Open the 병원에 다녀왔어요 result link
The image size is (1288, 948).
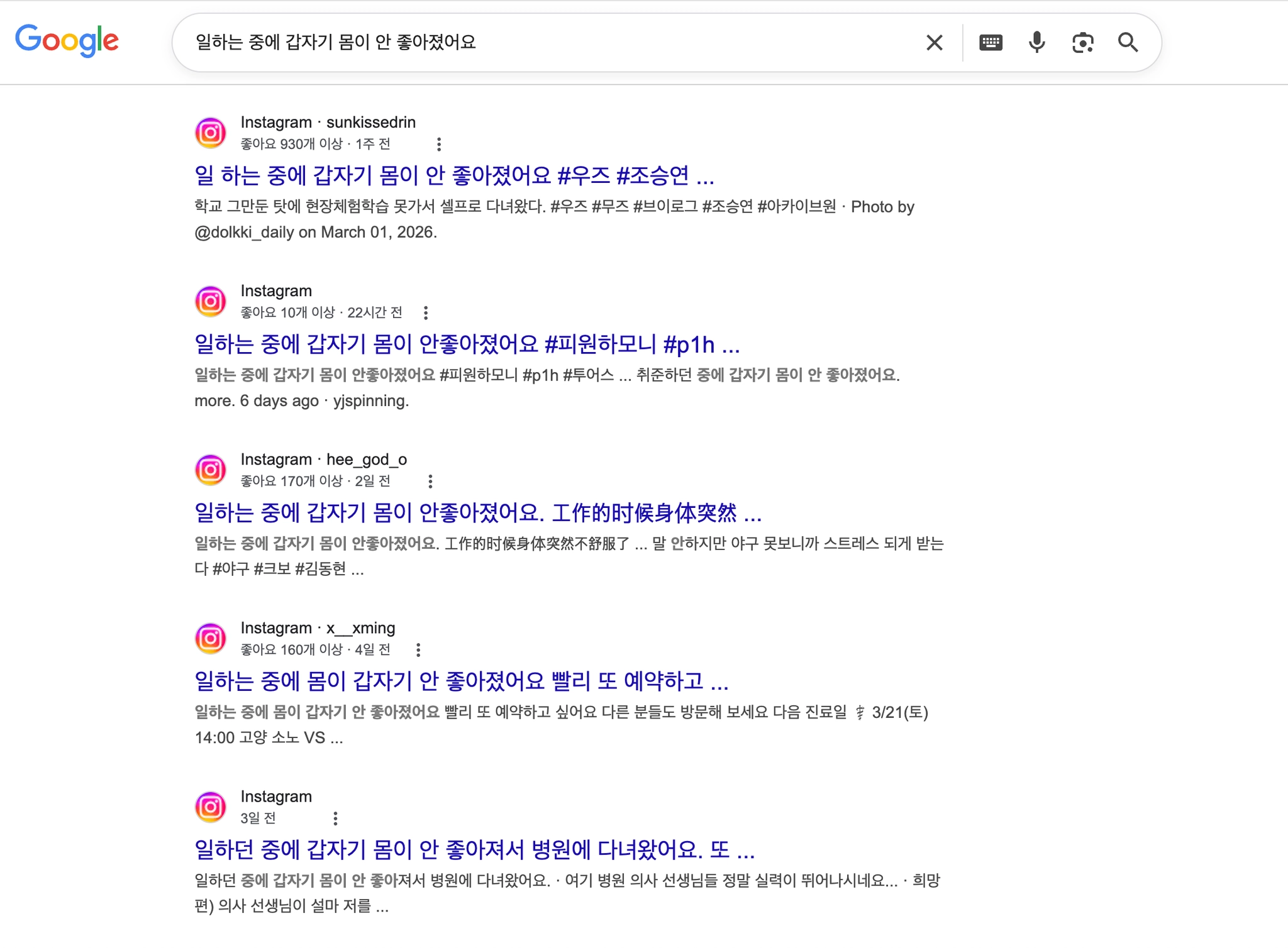[x=475, y=851]
